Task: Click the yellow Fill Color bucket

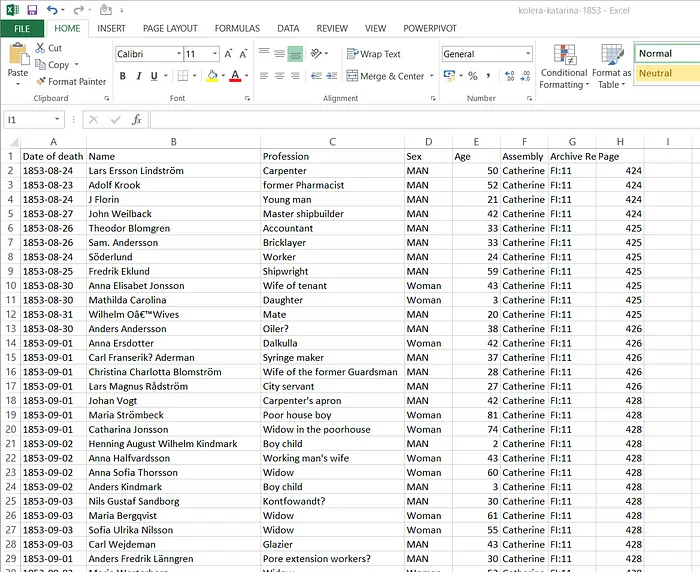Action: [212, 76]
